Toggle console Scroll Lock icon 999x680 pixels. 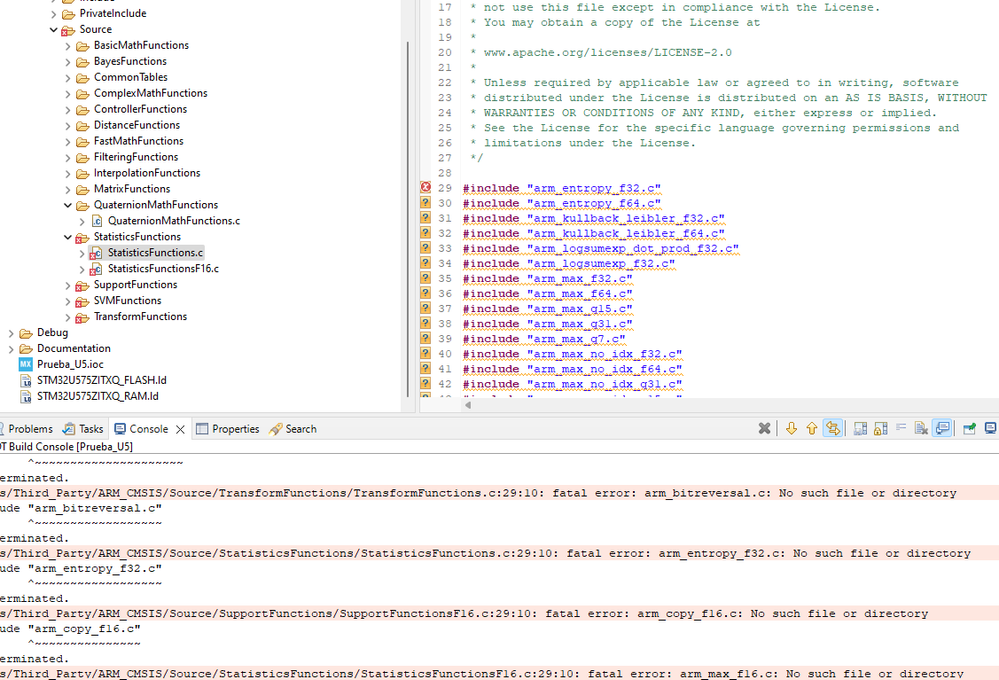point(880,429)
